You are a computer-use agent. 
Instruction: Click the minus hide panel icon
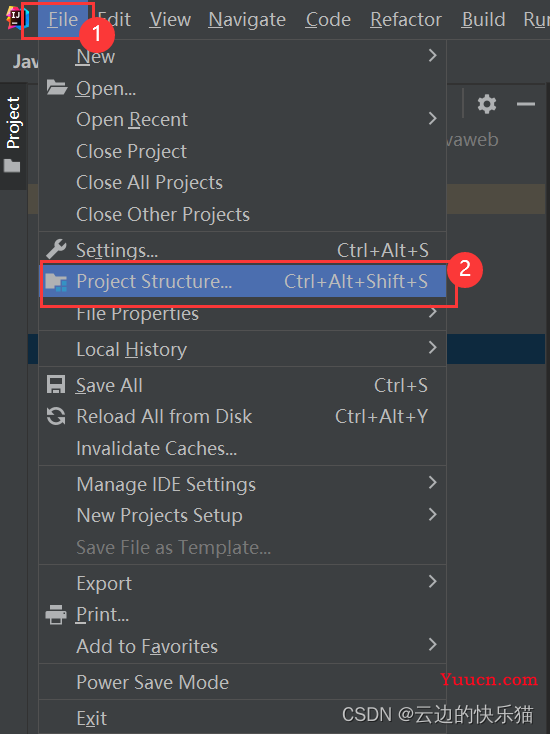point(526,104)
